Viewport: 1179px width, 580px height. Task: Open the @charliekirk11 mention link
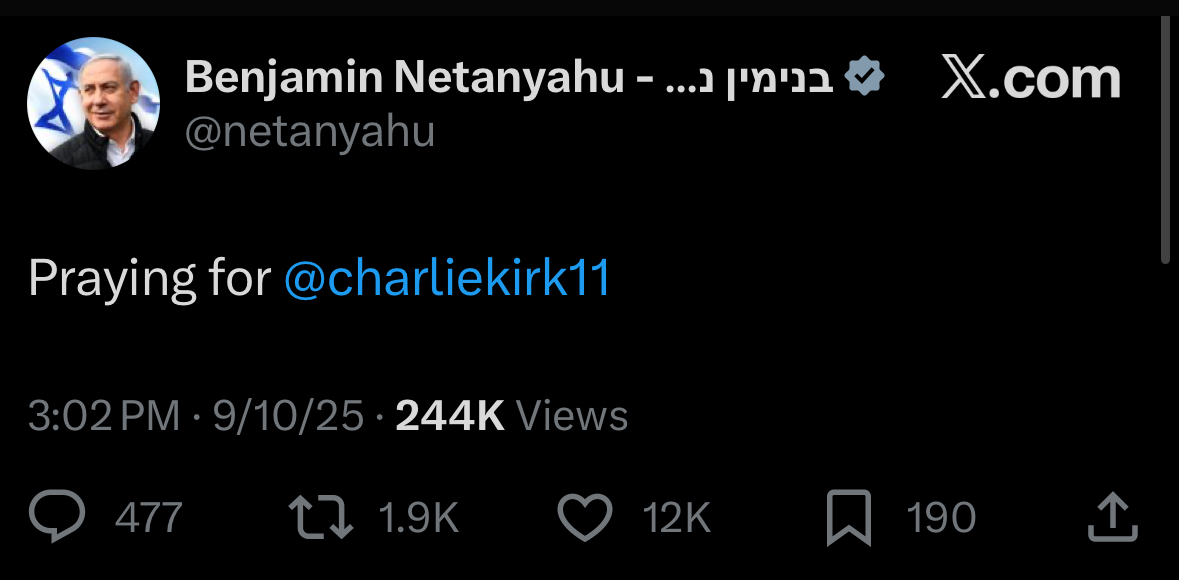(447, 279)
